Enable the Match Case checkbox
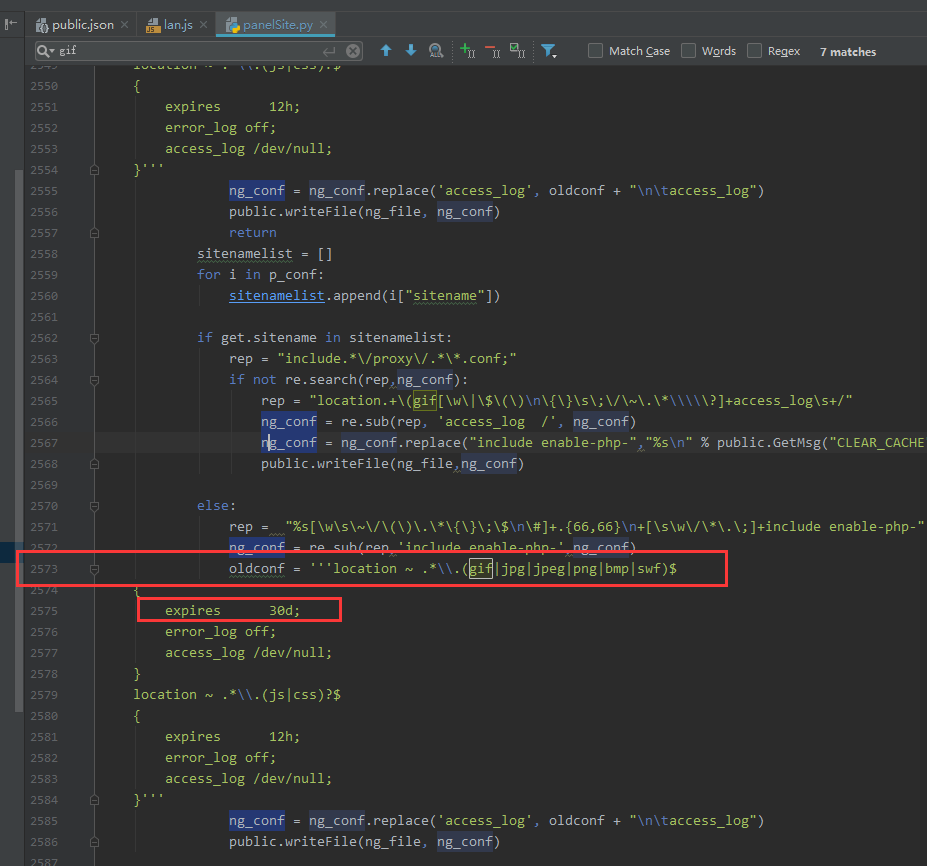The image size is (927, 866). [x=596, y=51]
